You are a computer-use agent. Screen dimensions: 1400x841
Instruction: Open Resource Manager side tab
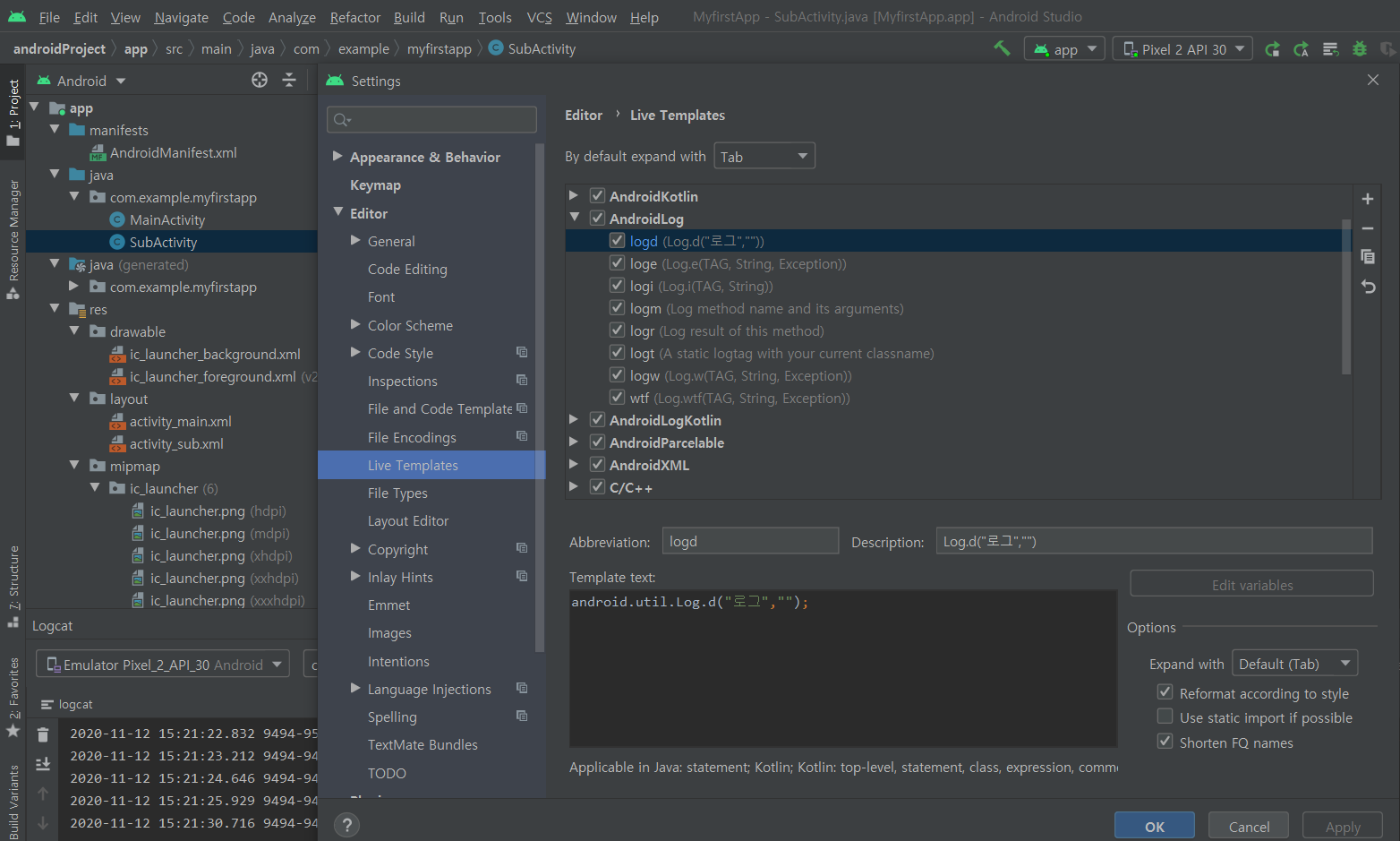click(x=13, y=239)
